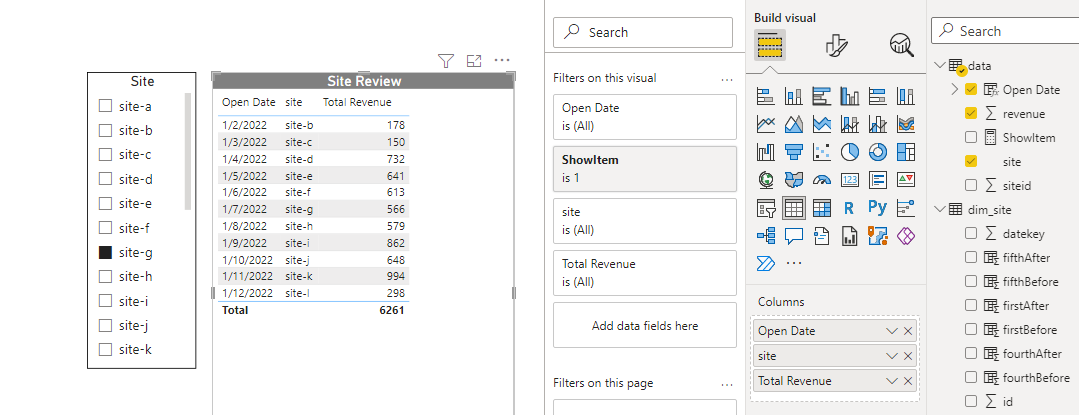Pick the Python visual icon
The image size is (1079, 415).
(878, 208)
